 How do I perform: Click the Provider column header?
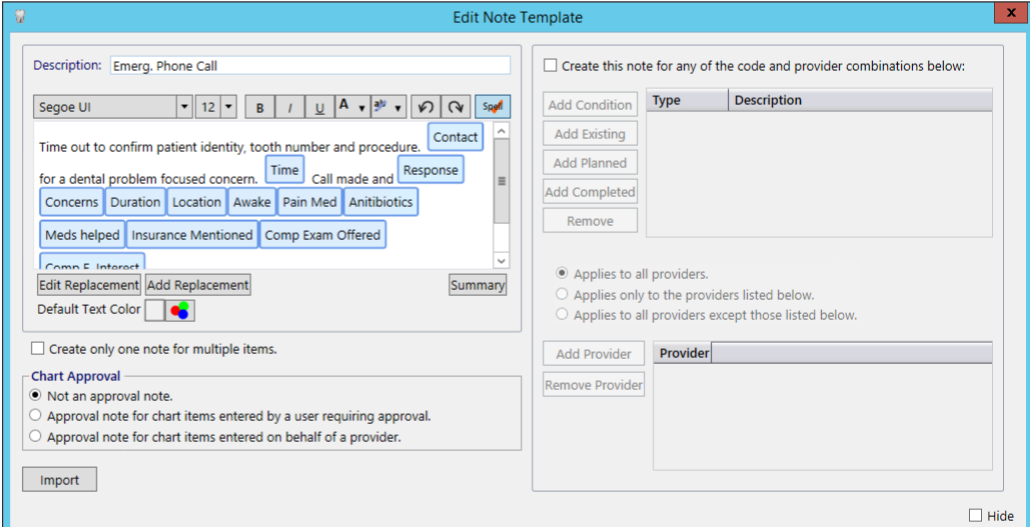(683, 353)
